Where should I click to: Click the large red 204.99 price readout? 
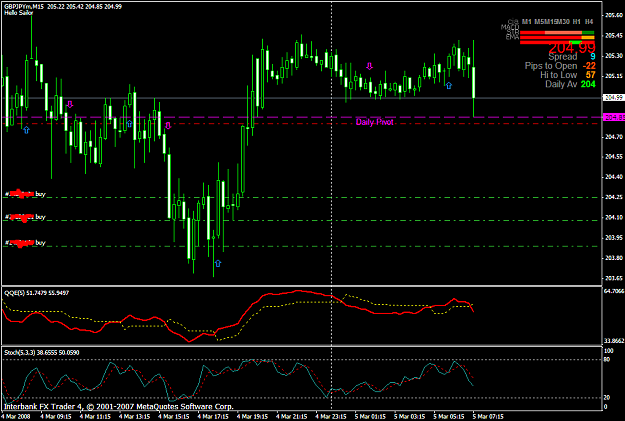point(572,48)
